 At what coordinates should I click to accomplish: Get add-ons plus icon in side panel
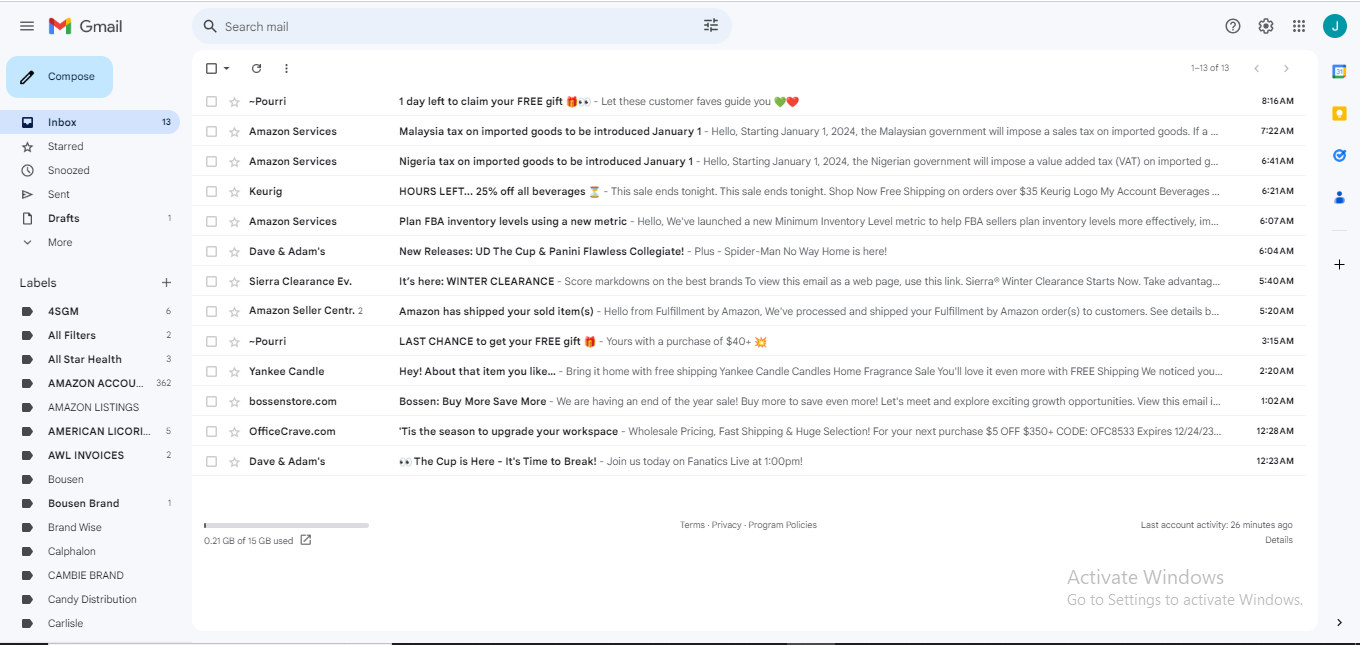[x=1339, y=264]
